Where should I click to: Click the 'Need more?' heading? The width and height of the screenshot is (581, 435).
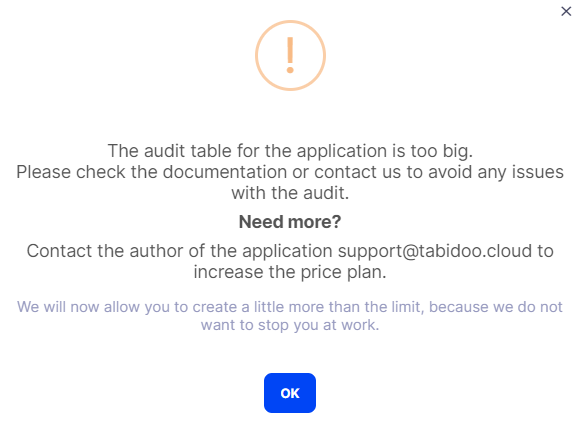tap(290, 222)
